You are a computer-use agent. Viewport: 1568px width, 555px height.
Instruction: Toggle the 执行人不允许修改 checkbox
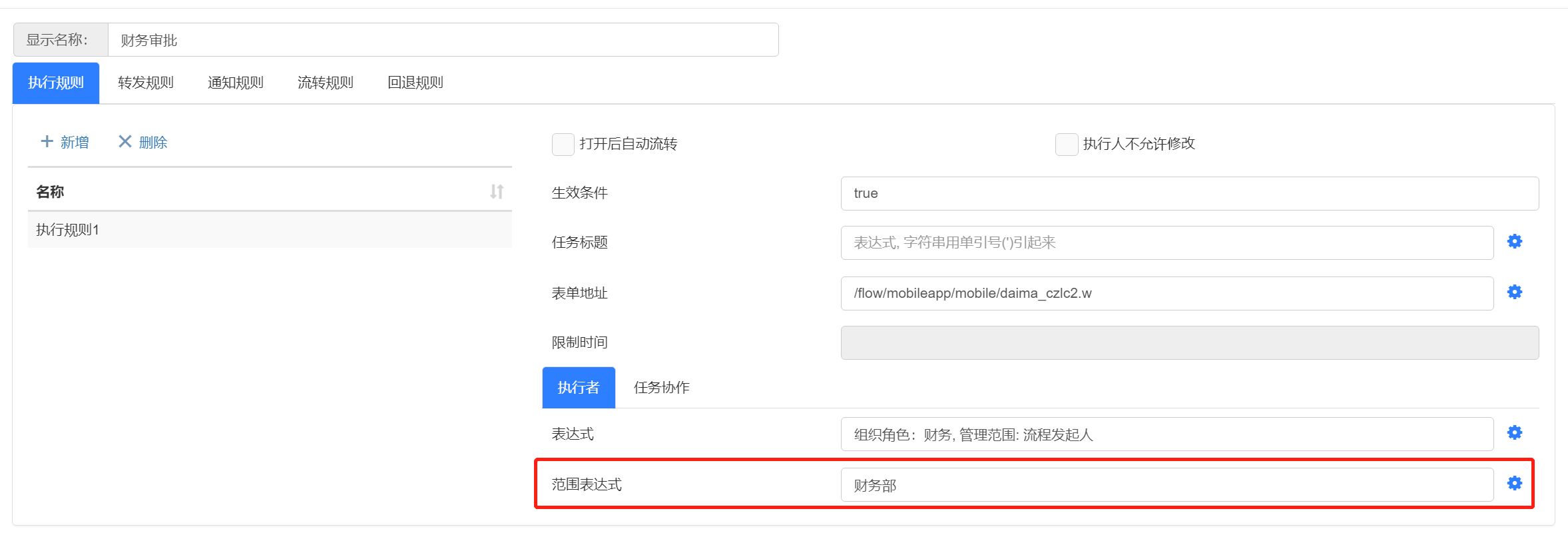(1066, 144)
